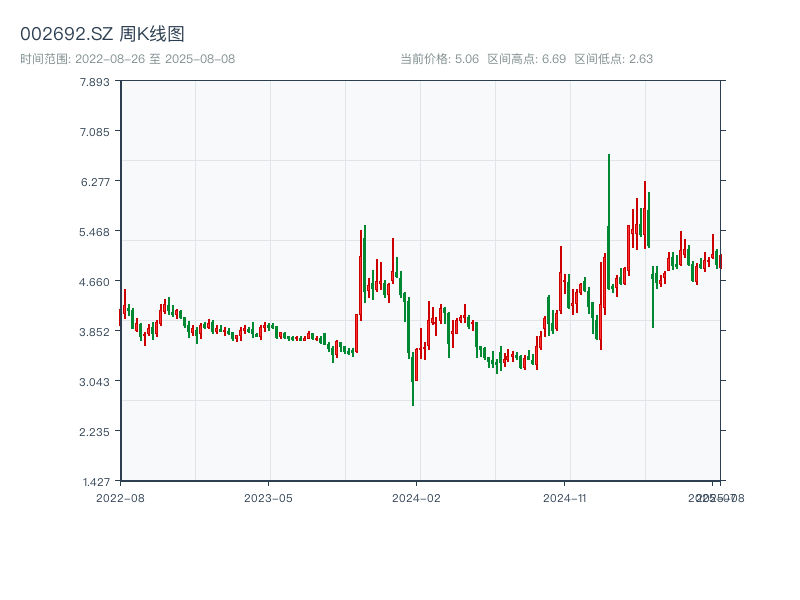Click x-axis label 2024-11
Image resolution: width=800 pixels, height=600 pixels.
pyautogui.click(x=564, y=498)
